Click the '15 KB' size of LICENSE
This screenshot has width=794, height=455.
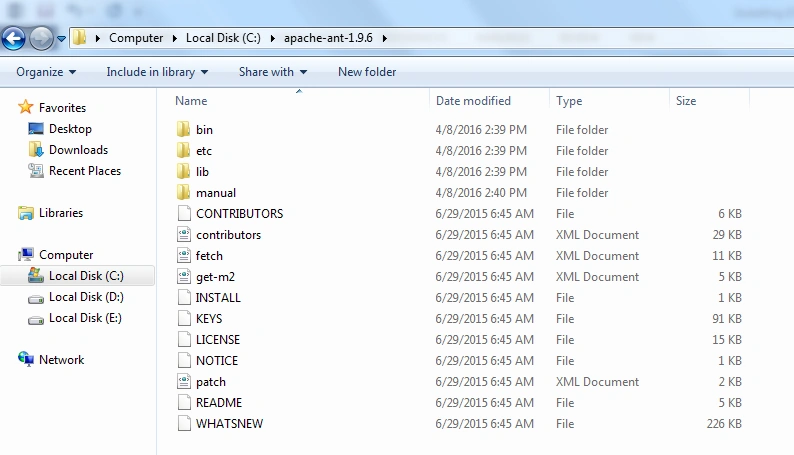tap(727, 340)
